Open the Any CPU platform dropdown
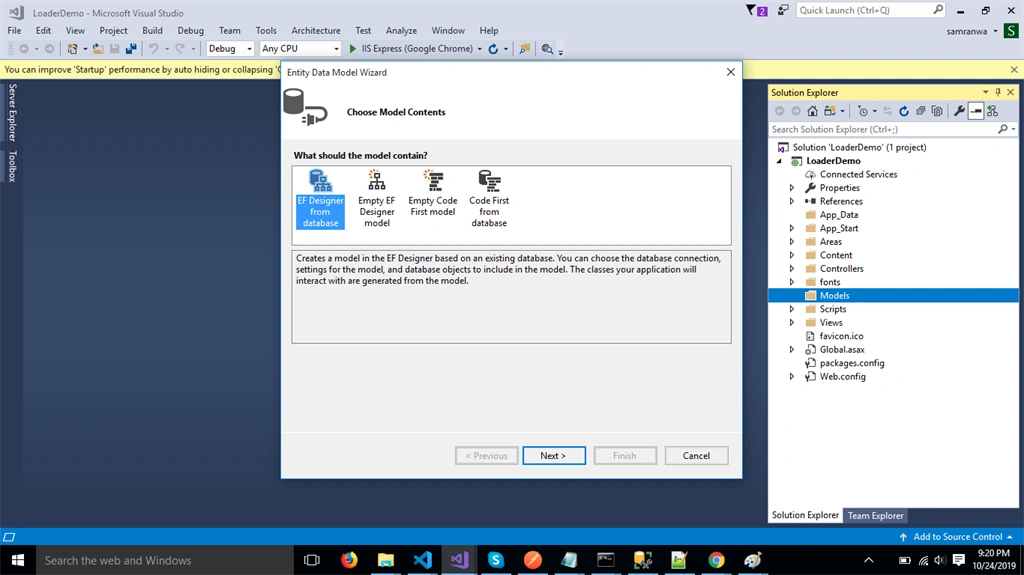 300,48
